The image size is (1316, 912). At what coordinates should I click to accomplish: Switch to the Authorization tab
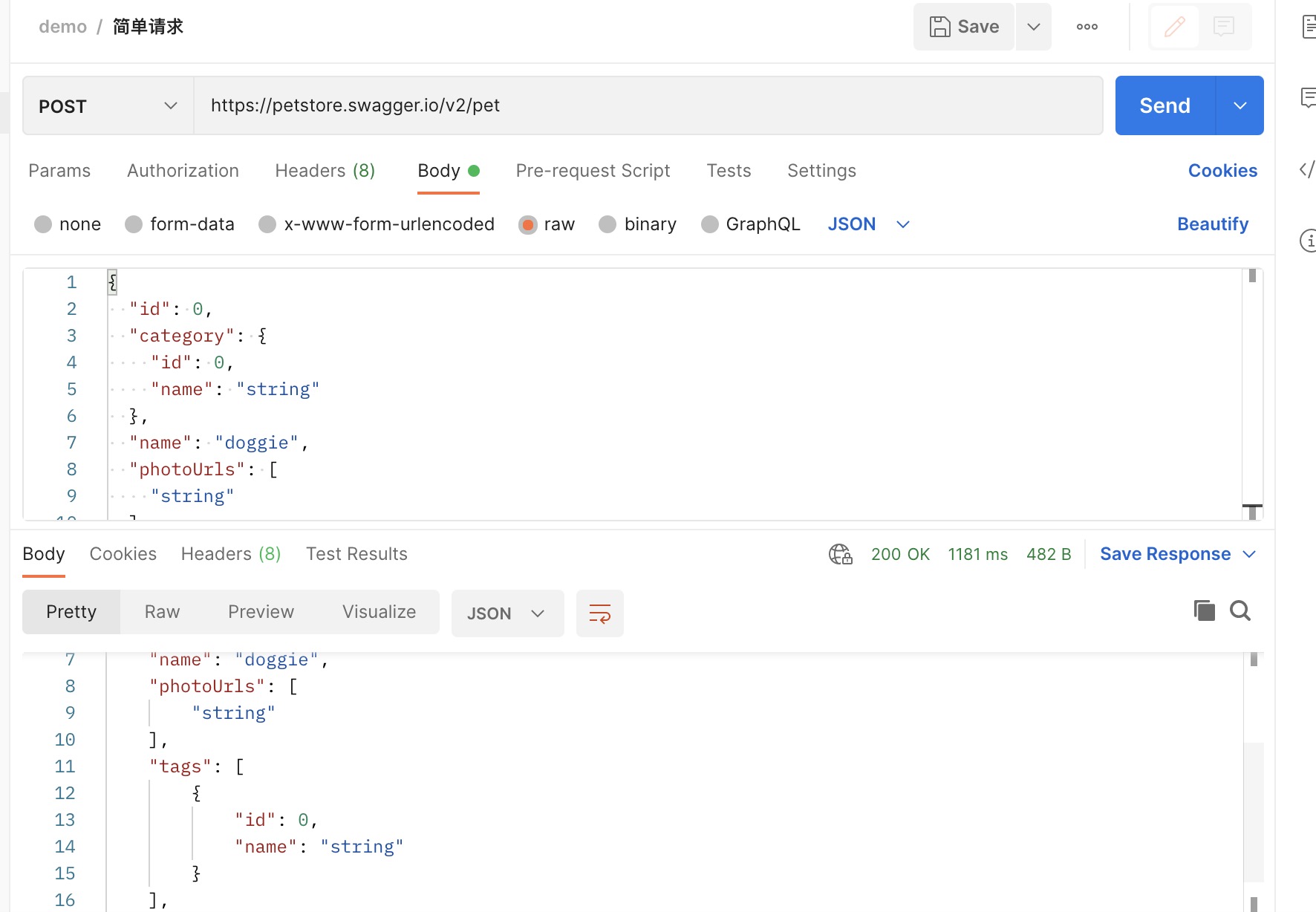(183, 171)
